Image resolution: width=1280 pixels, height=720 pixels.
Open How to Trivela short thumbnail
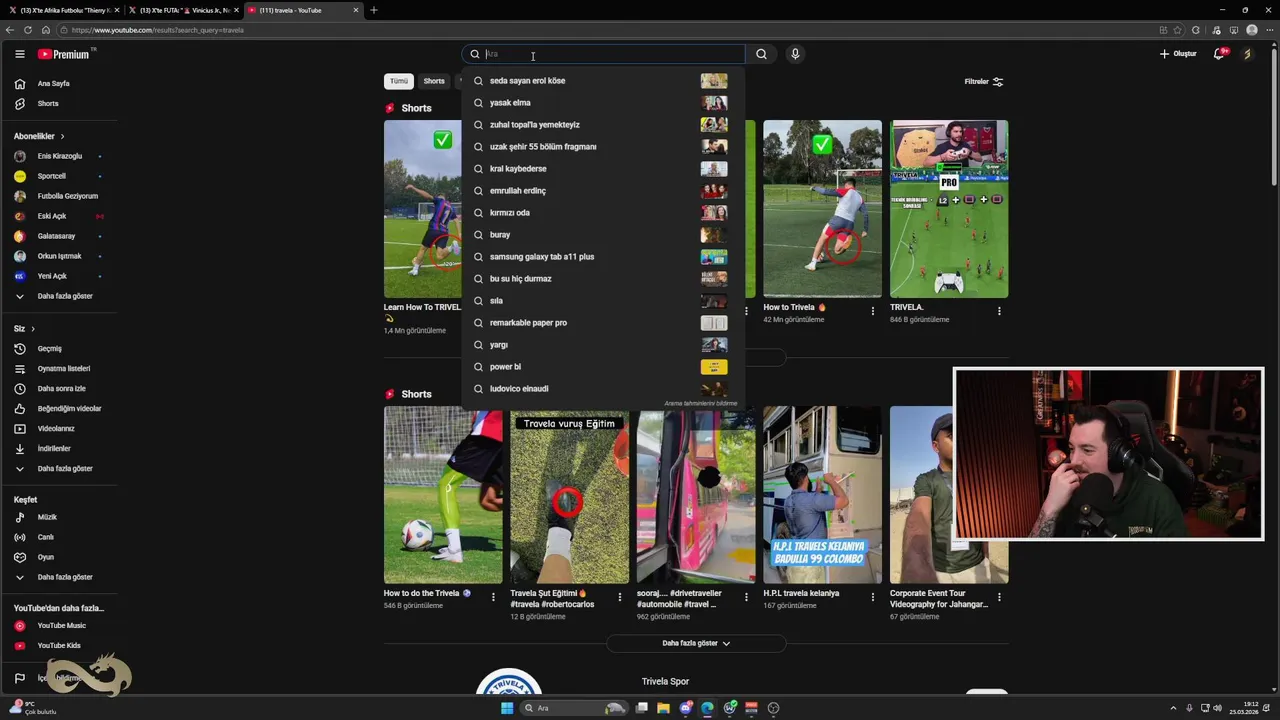pos(822,209)
